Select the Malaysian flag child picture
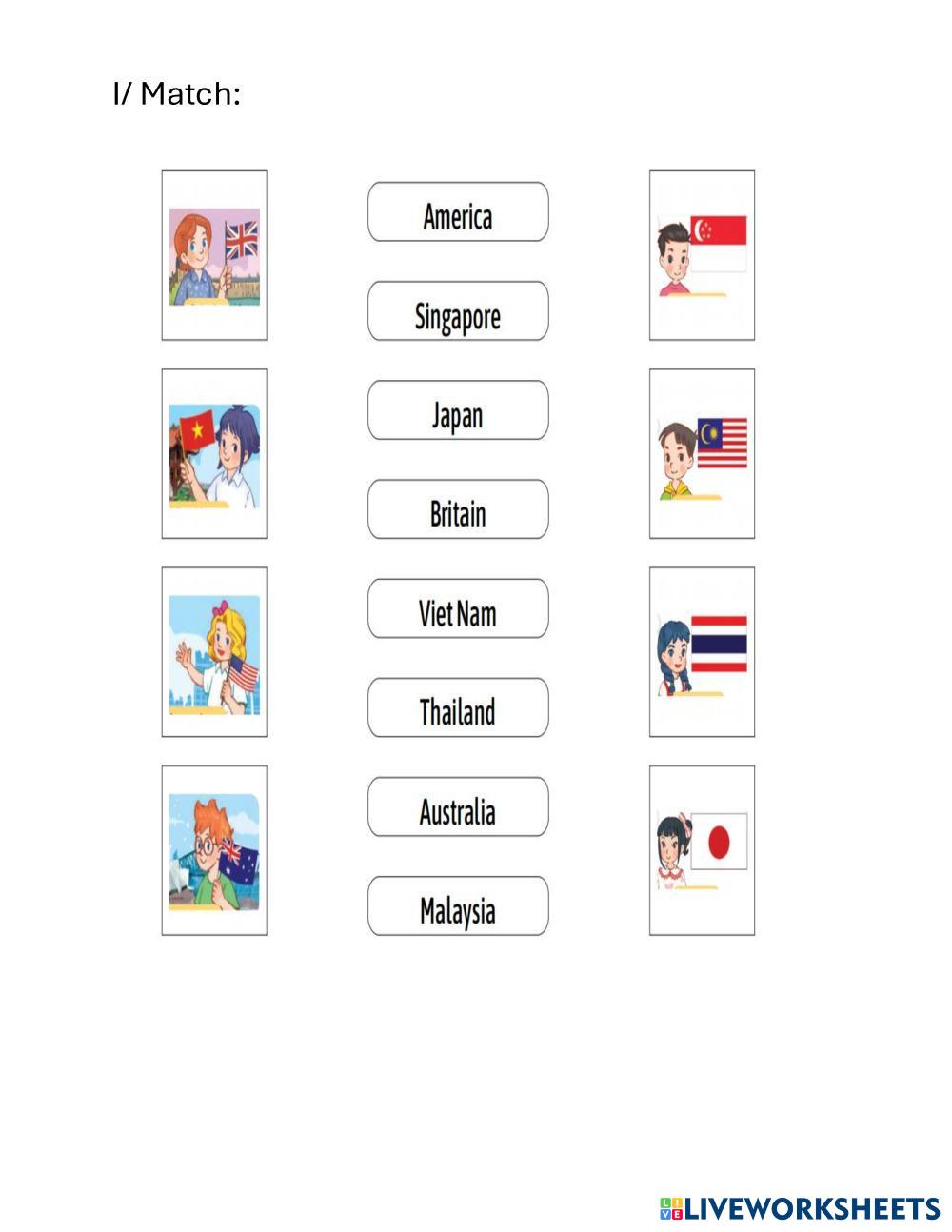The image size is (952, 1232). [702, 454]
